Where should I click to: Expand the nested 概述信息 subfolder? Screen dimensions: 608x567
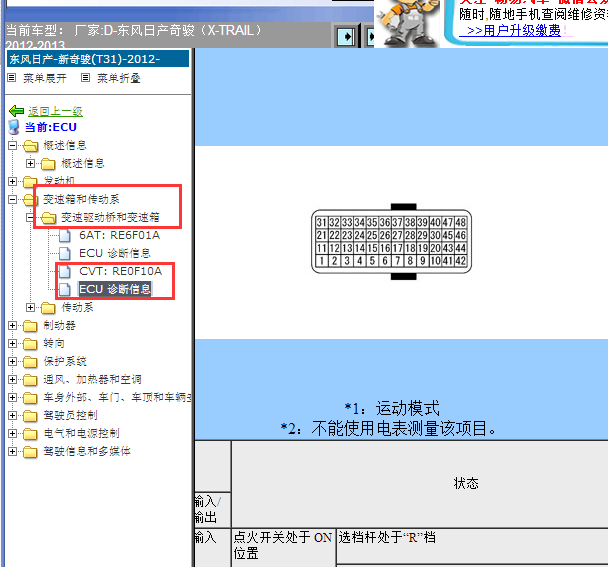[x=30, y=163]
